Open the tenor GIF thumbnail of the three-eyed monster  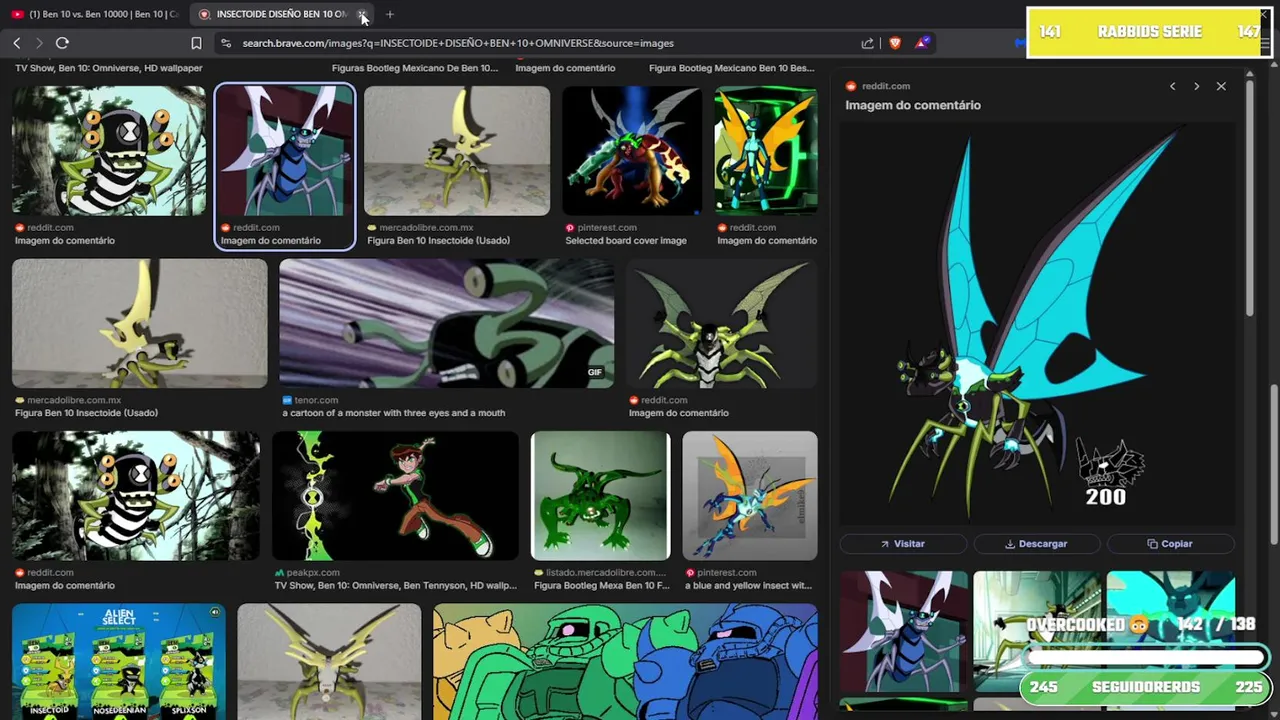447,323
